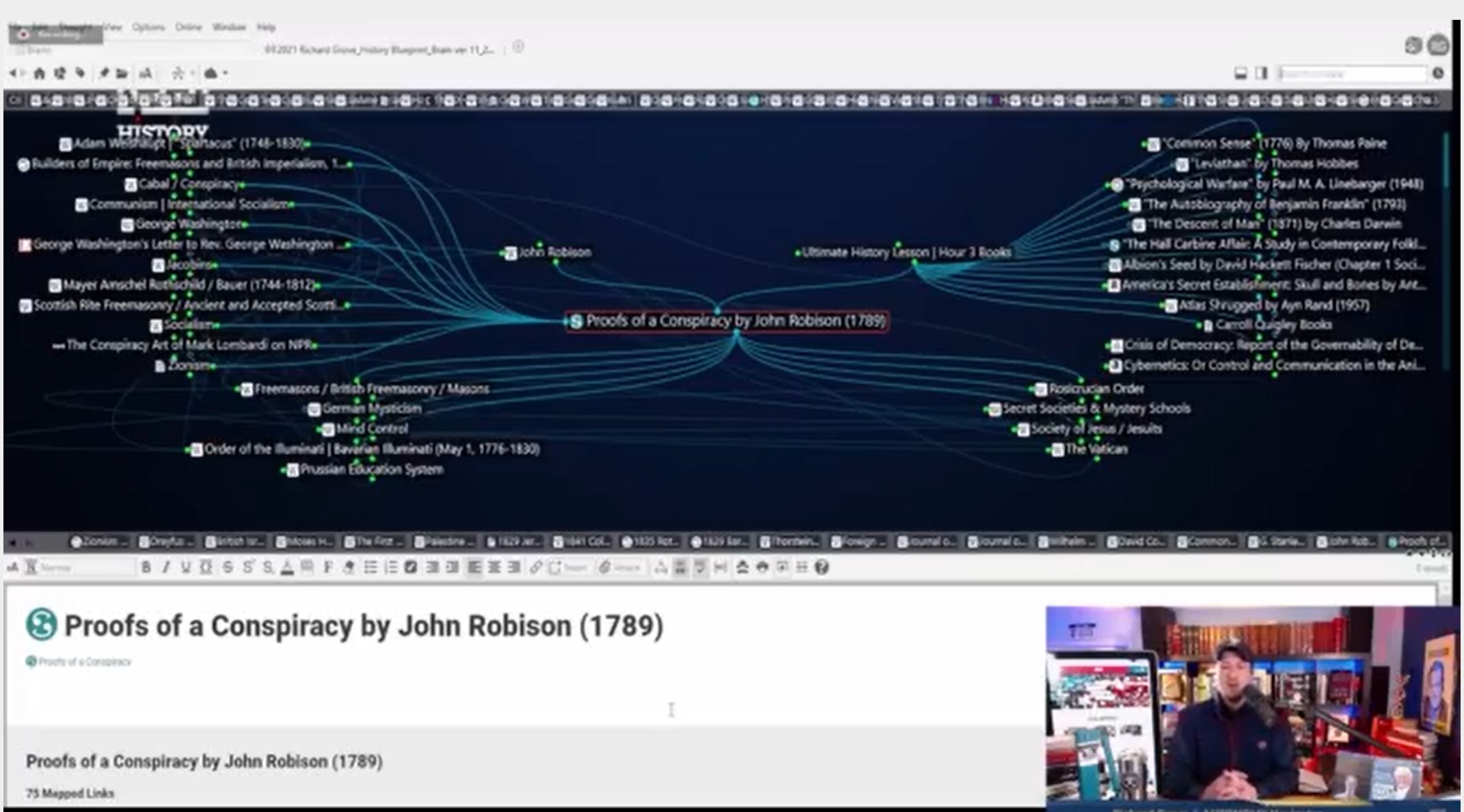Open the folder icon in toolbar
The image size is (1464, 812).
tap(122, 73)
